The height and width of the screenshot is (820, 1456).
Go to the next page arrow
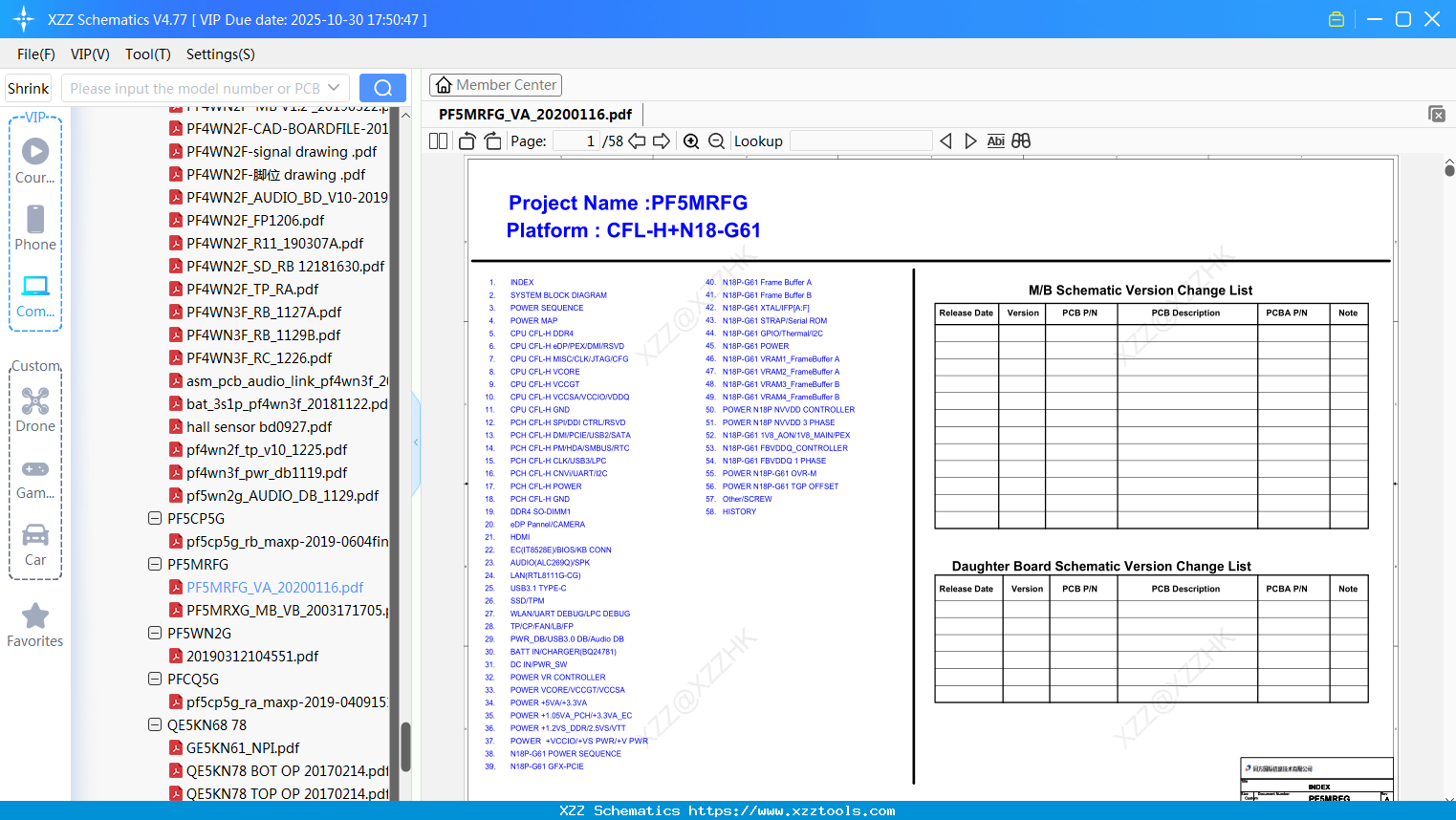[x=662, y=140]
